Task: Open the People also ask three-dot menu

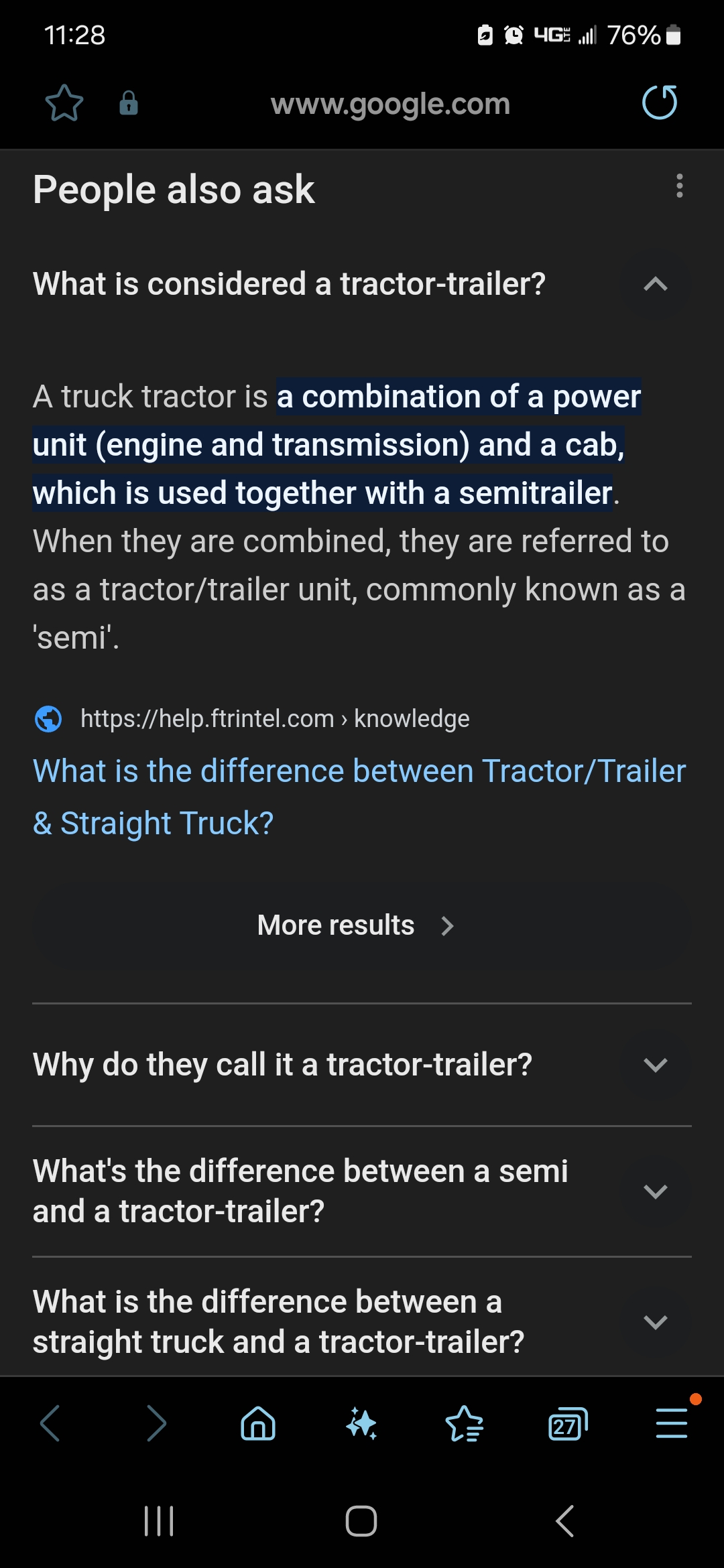Action: (x=680, y=186)
